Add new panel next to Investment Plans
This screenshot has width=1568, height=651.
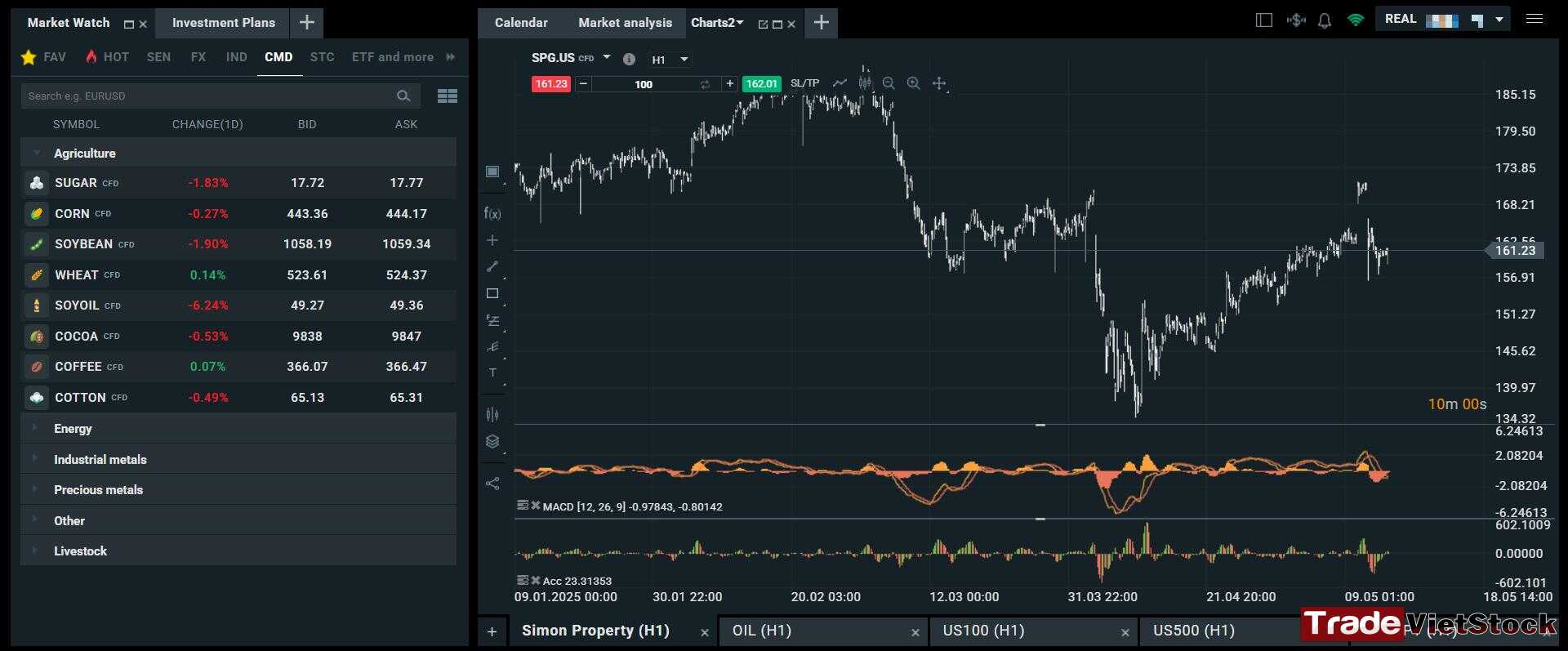307,23
